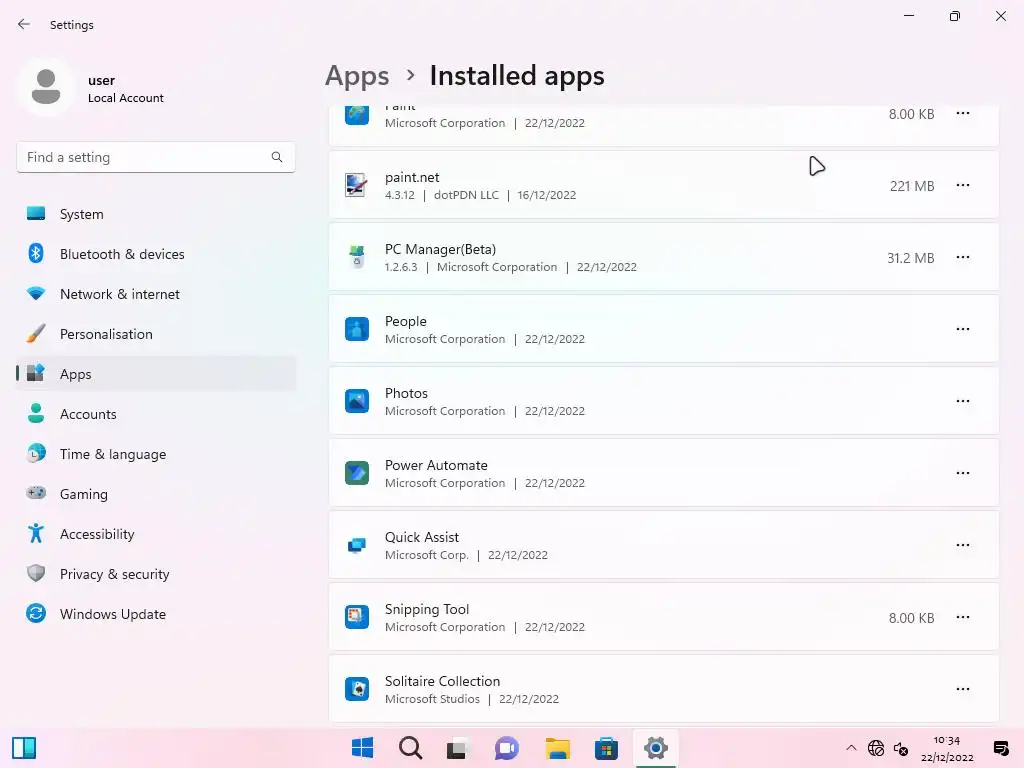Open File Explorer from the taskbar
Screen dimensions: 1024x768
tap(558, 748)
